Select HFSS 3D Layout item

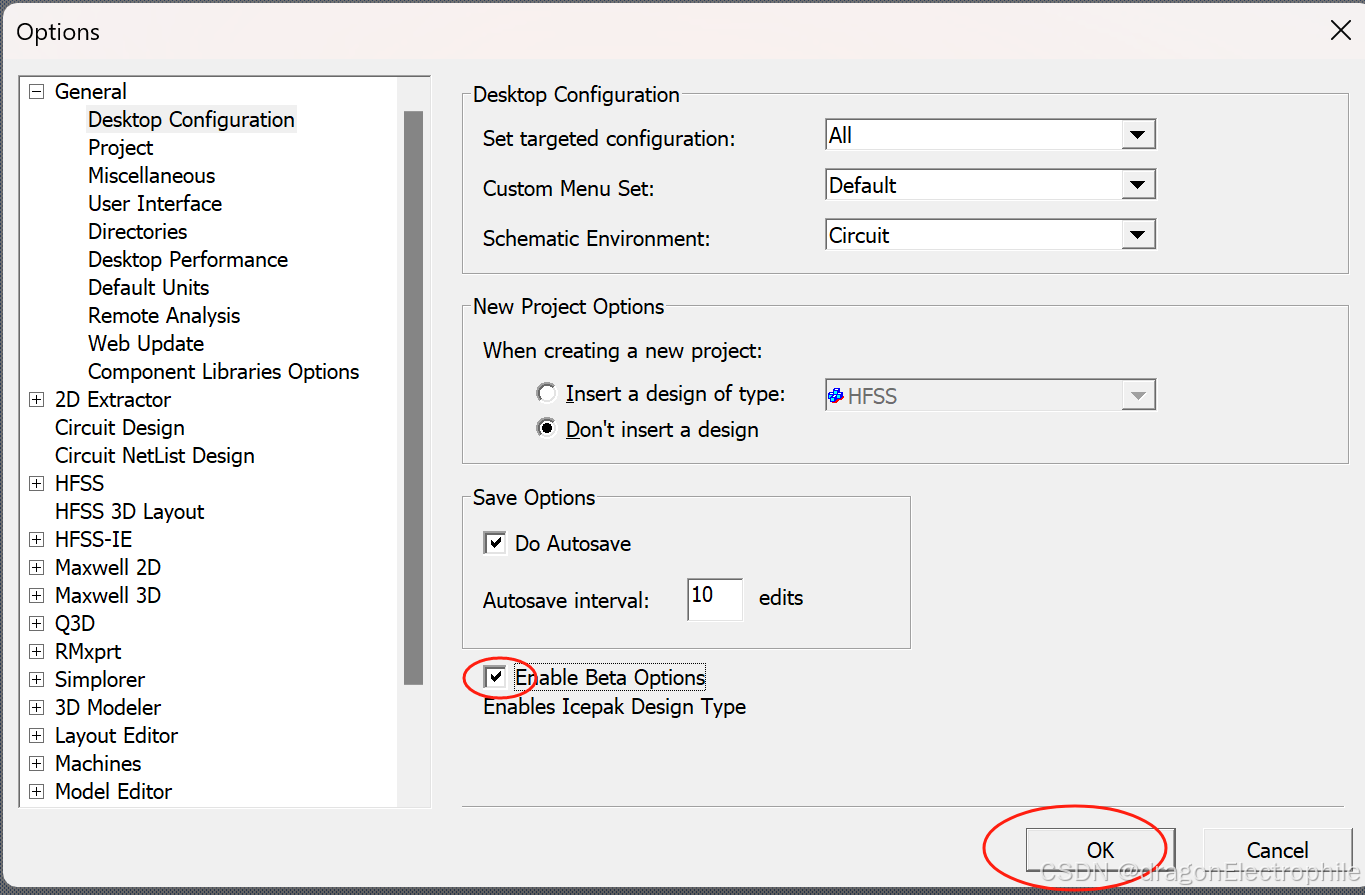click(x=130, y=512)
